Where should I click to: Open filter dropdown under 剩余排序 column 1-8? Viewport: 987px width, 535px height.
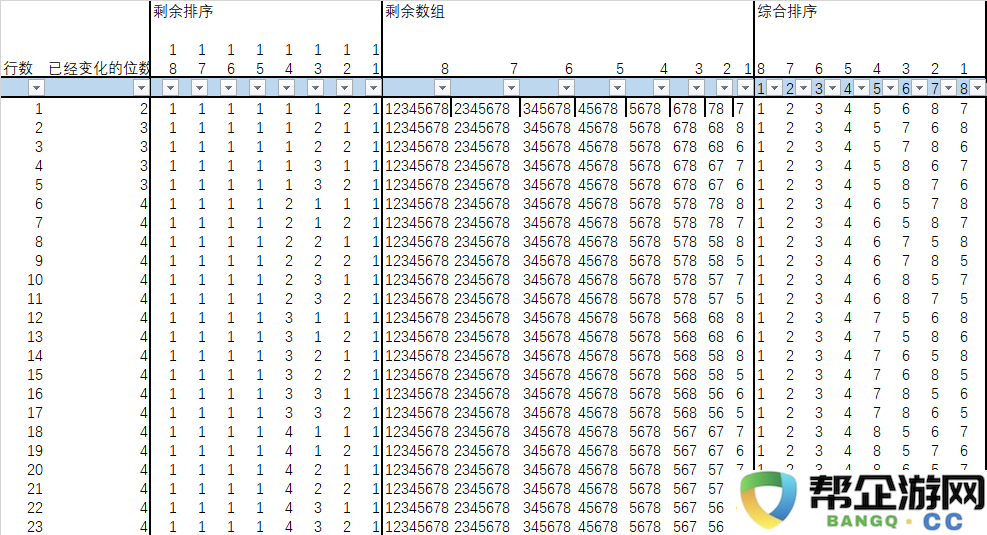click(171, 87)
